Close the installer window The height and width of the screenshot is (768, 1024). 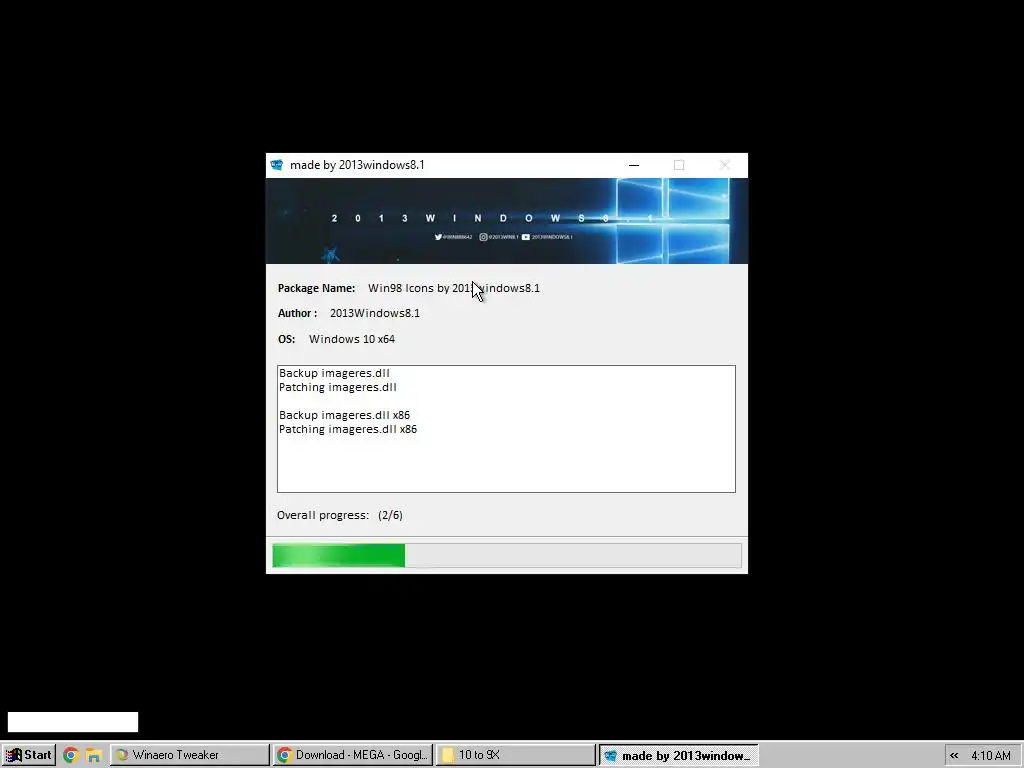point(725,165)
